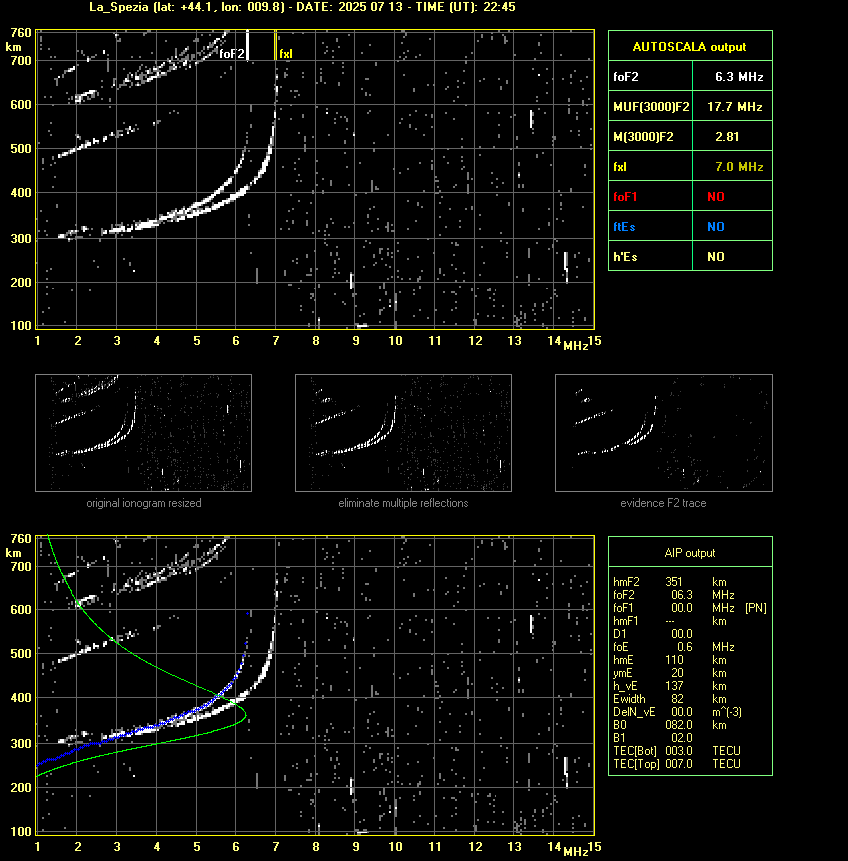Select the MUF(3000)F2 17.7 MHz value

click(x=734, y=107)
